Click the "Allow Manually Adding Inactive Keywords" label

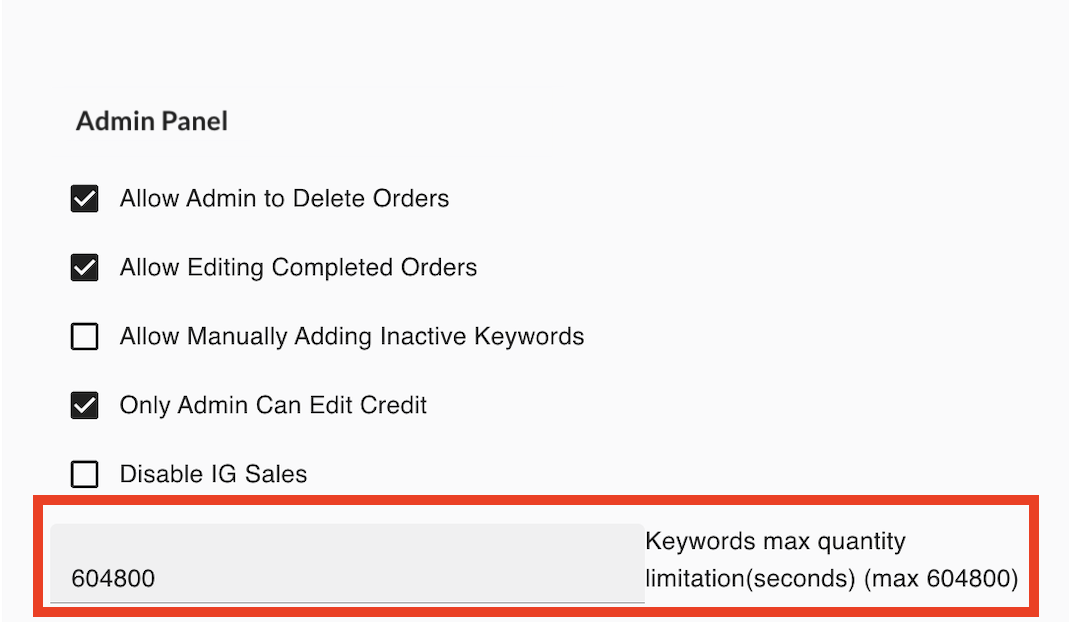coord(352,336)
